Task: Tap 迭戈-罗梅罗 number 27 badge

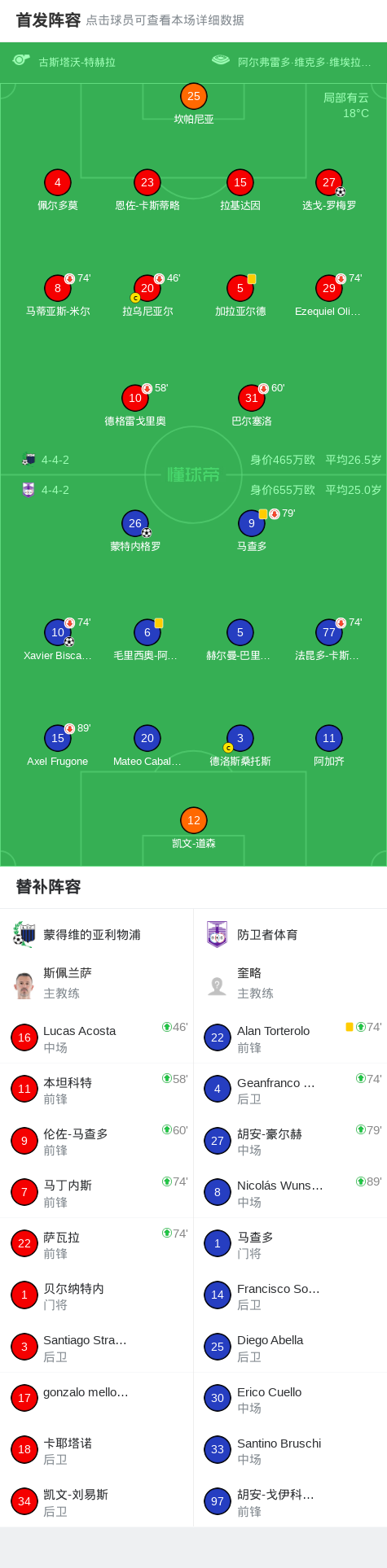Action: (x=329, y=182)
